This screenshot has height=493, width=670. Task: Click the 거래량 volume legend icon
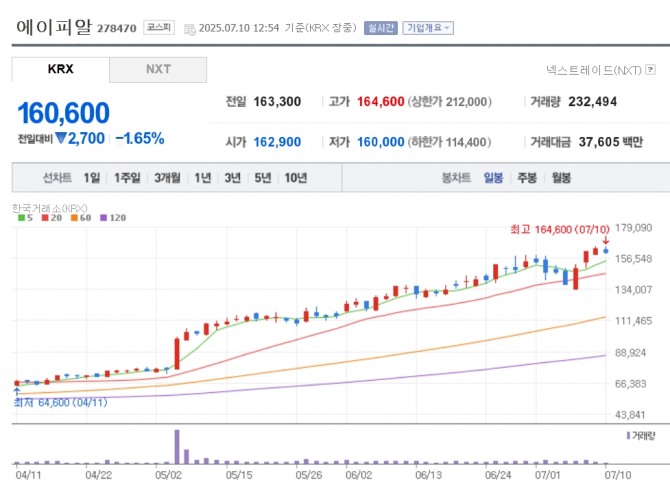click(x=627, y=436)
